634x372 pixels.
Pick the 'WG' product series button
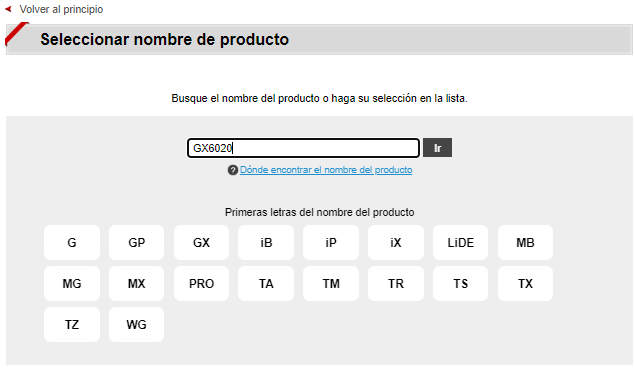(x=136, y=324)
